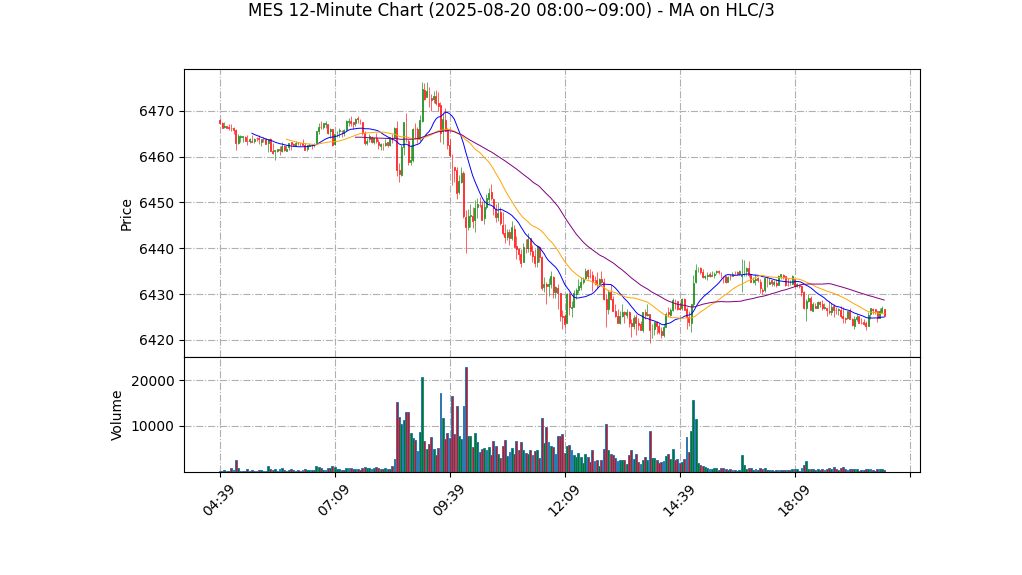Click the 09:39 time axis label

(x=447, y=501)
